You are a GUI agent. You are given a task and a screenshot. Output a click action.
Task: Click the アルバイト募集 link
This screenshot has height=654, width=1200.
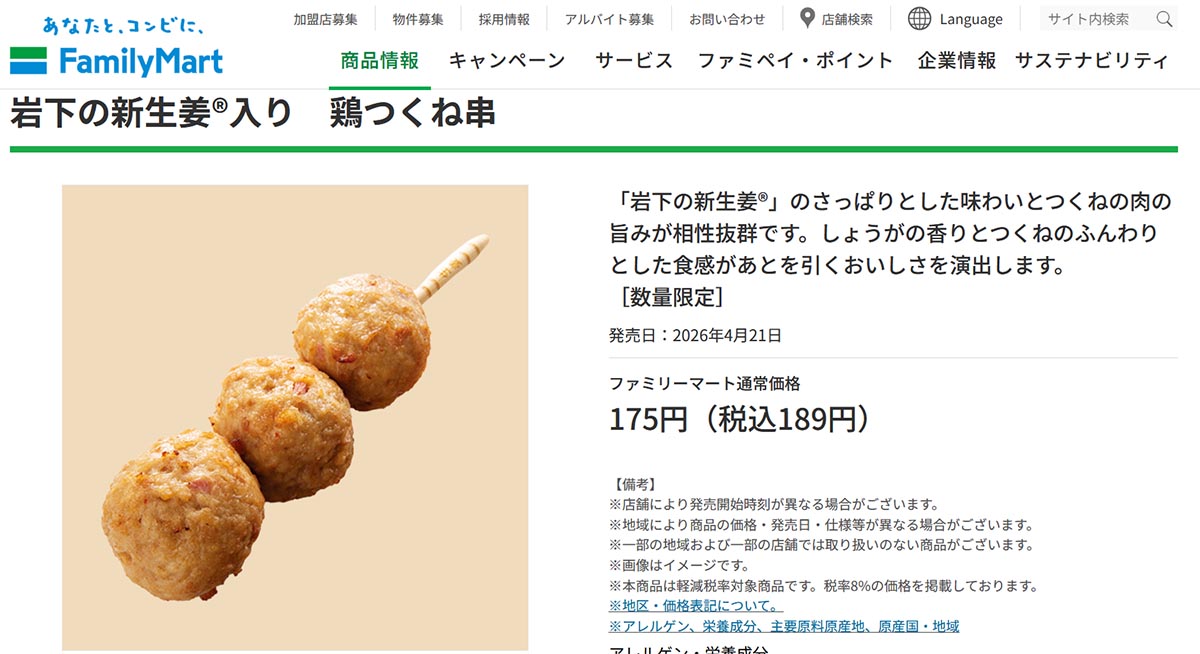(x=609, y=19)
